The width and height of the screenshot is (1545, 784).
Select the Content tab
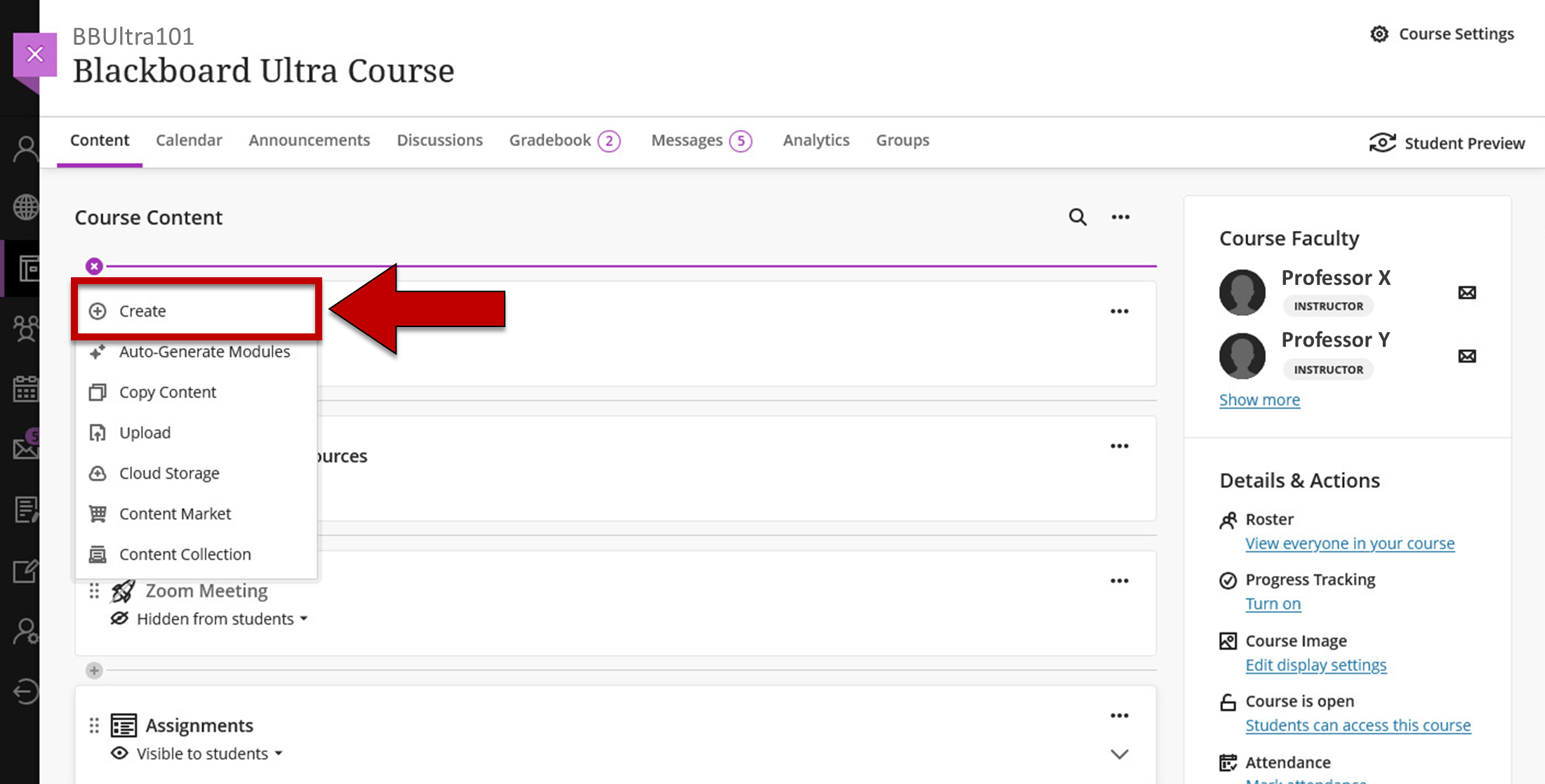(x=100, y=140)
